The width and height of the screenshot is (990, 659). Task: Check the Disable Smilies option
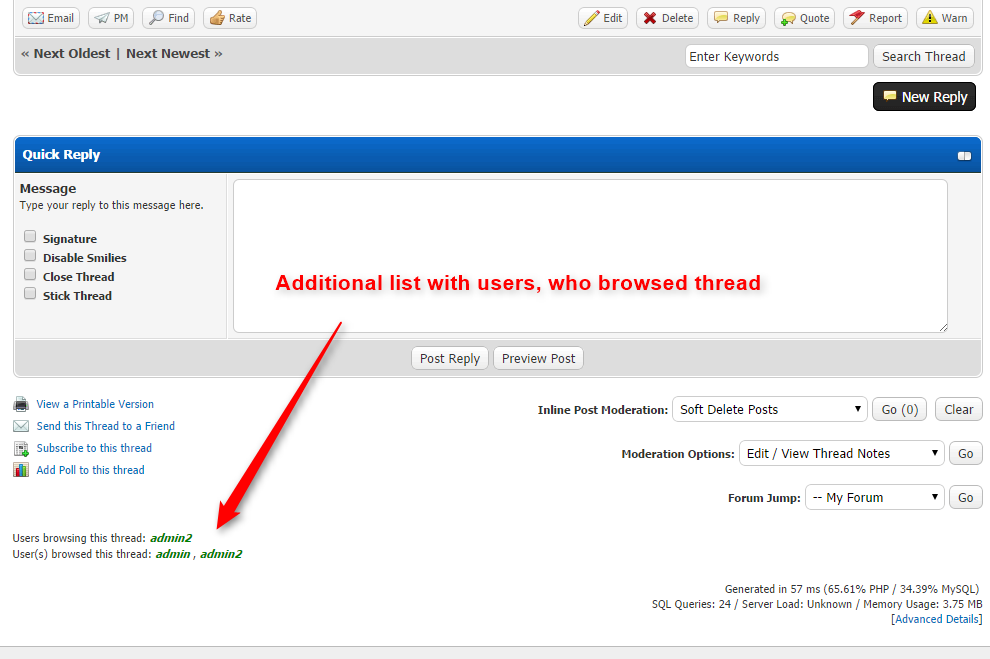(x=30, y=256)
